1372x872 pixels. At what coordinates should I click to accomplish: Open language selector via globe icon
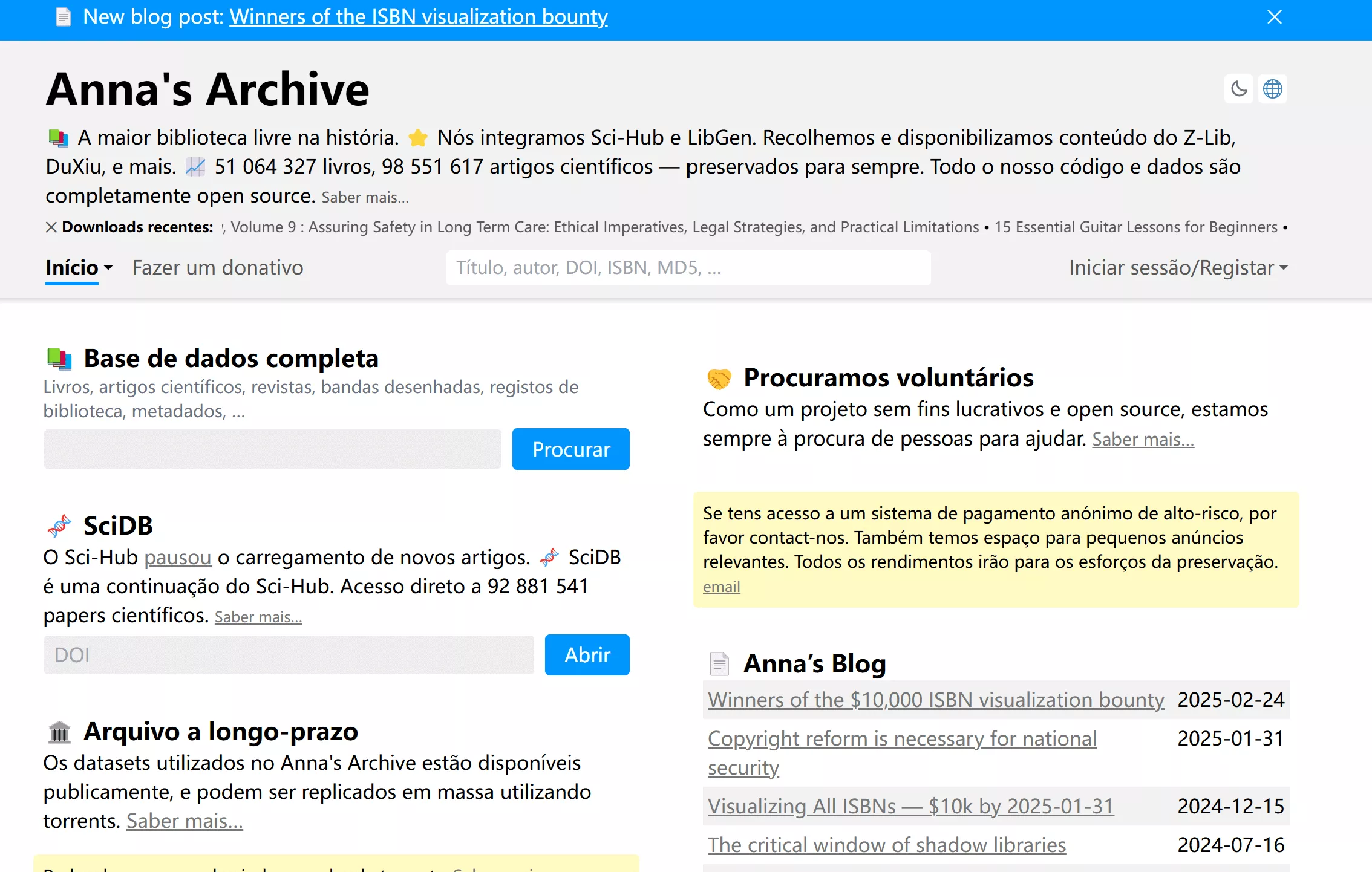click(1273, 89)
